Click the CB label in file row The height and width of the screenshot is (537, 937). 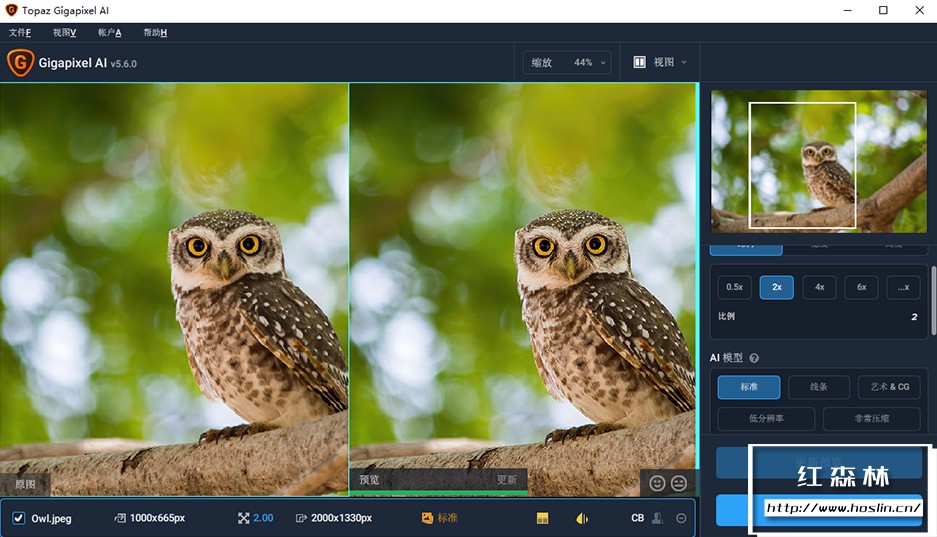(x=638, y=518)
